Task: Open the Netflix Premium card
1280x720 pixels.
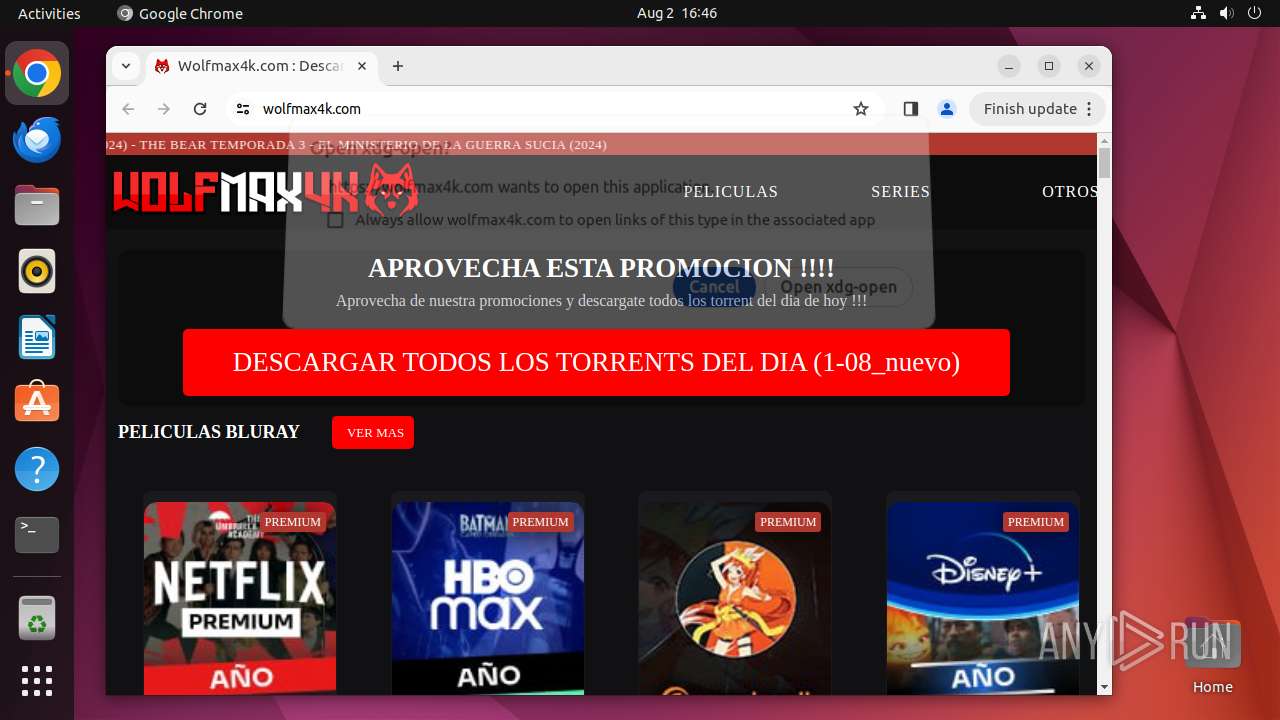Action: pyautogui.click(x=240, y=598)
